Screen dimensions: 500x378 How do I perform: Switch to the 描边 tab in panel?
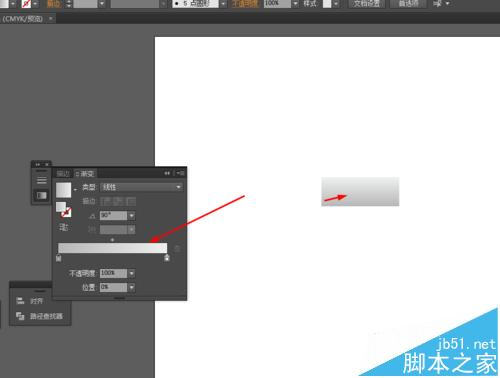(x=63, y=173)
